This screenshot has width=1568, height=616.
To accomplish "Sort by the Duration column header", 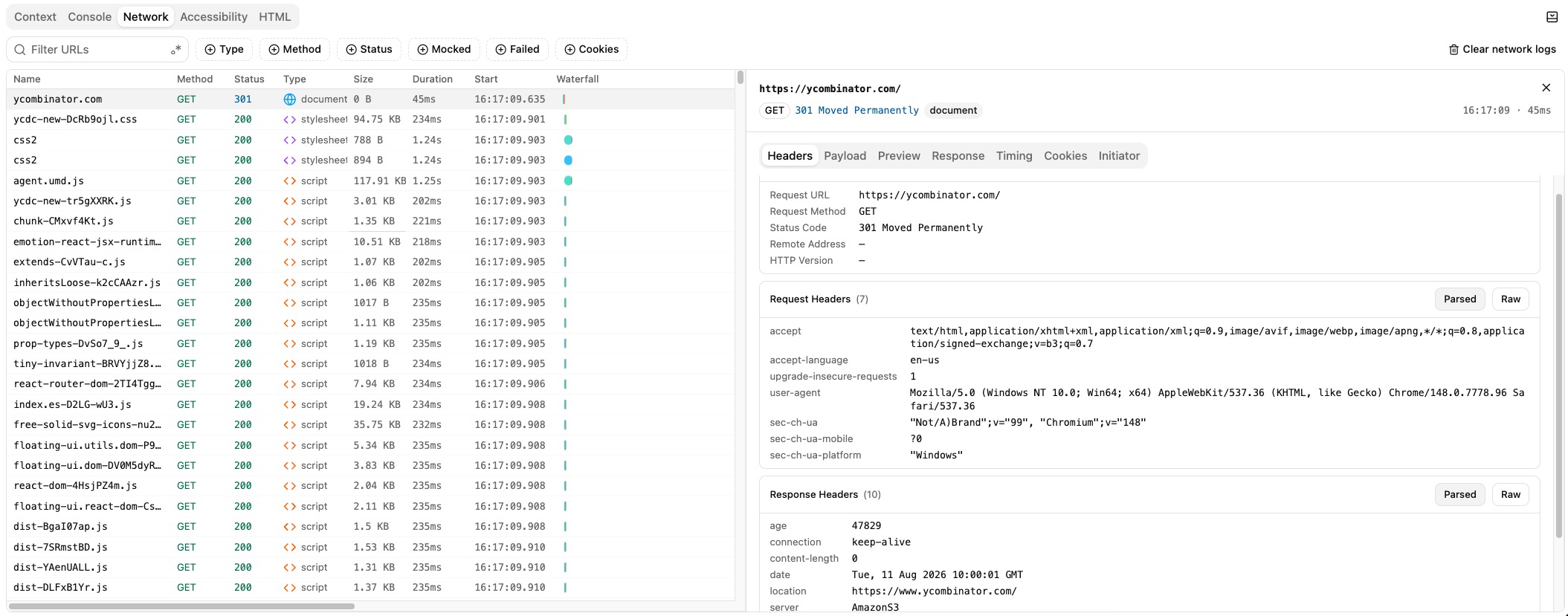I will click(x=433, y=80).
